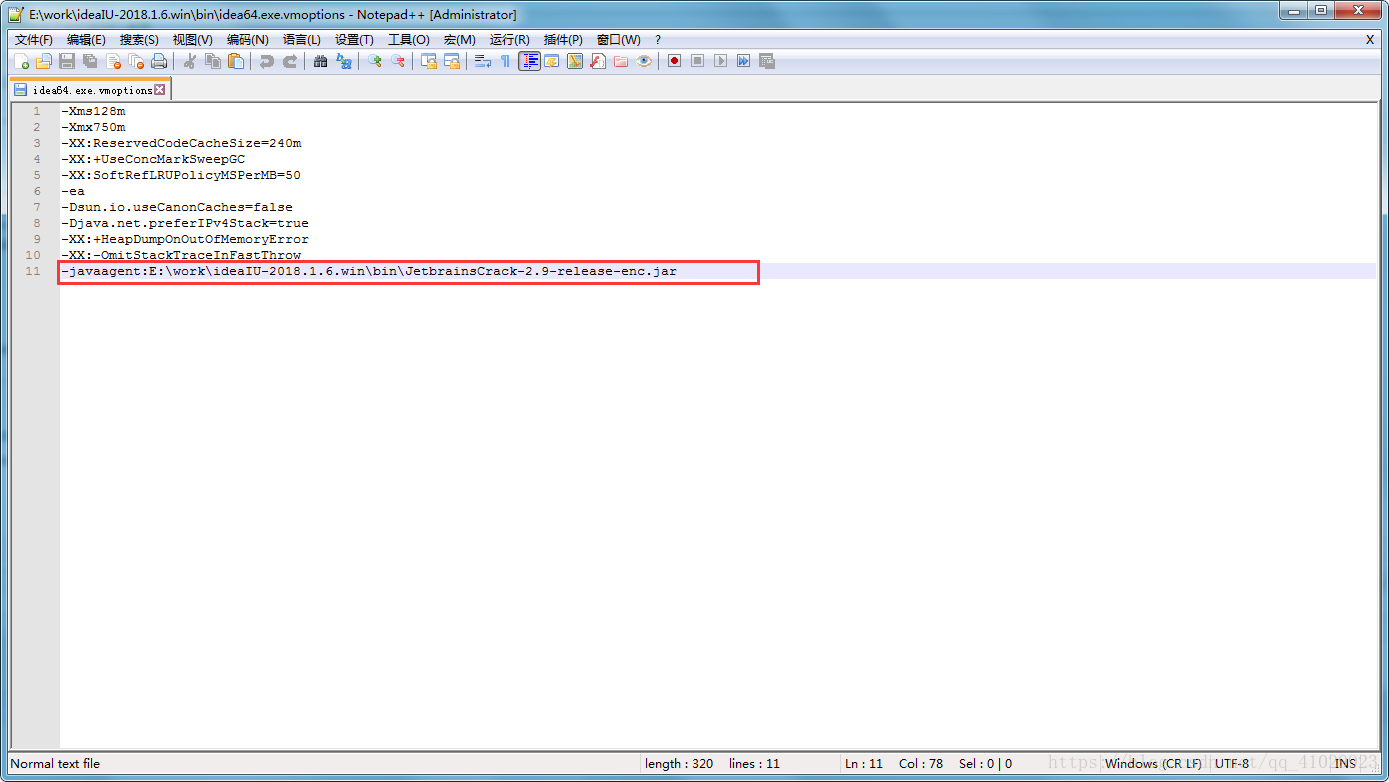This screenshot has height=782, width=1389.
Task: Open Replace dialog toolbar icon
Action: [x=344, y=61]
